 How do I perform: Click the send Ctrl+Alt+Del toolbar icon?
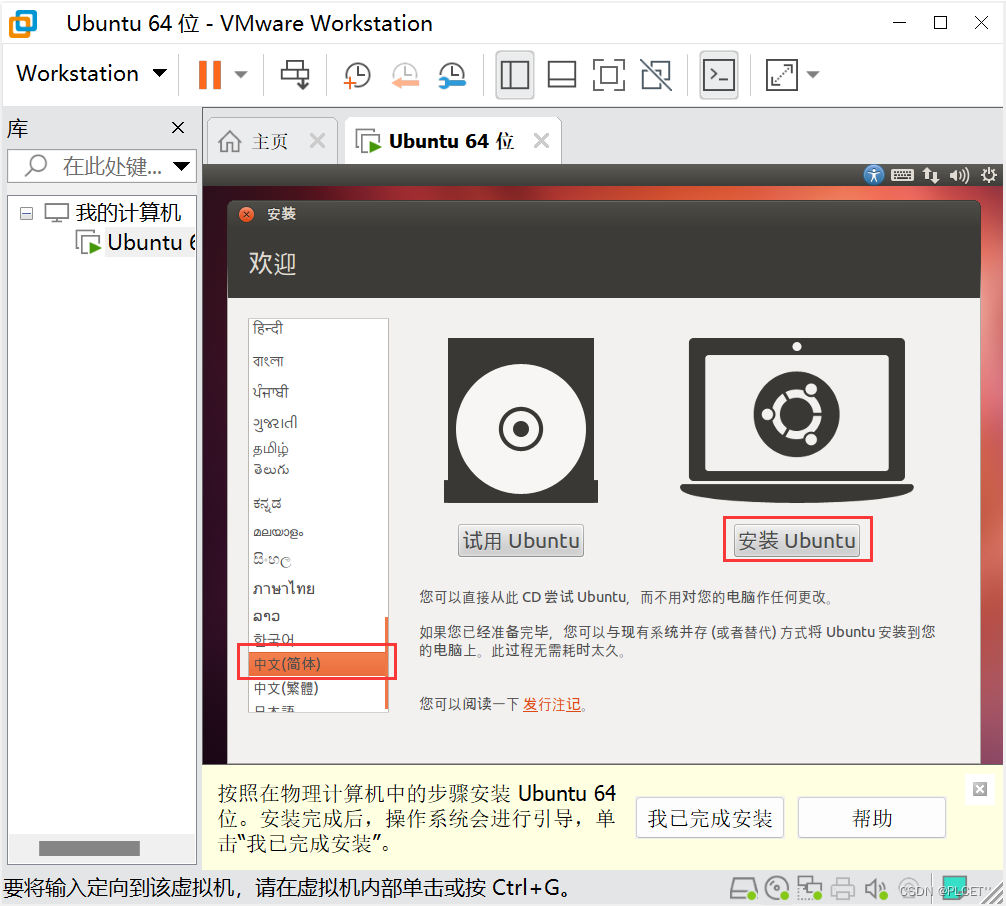click(295, 74)
